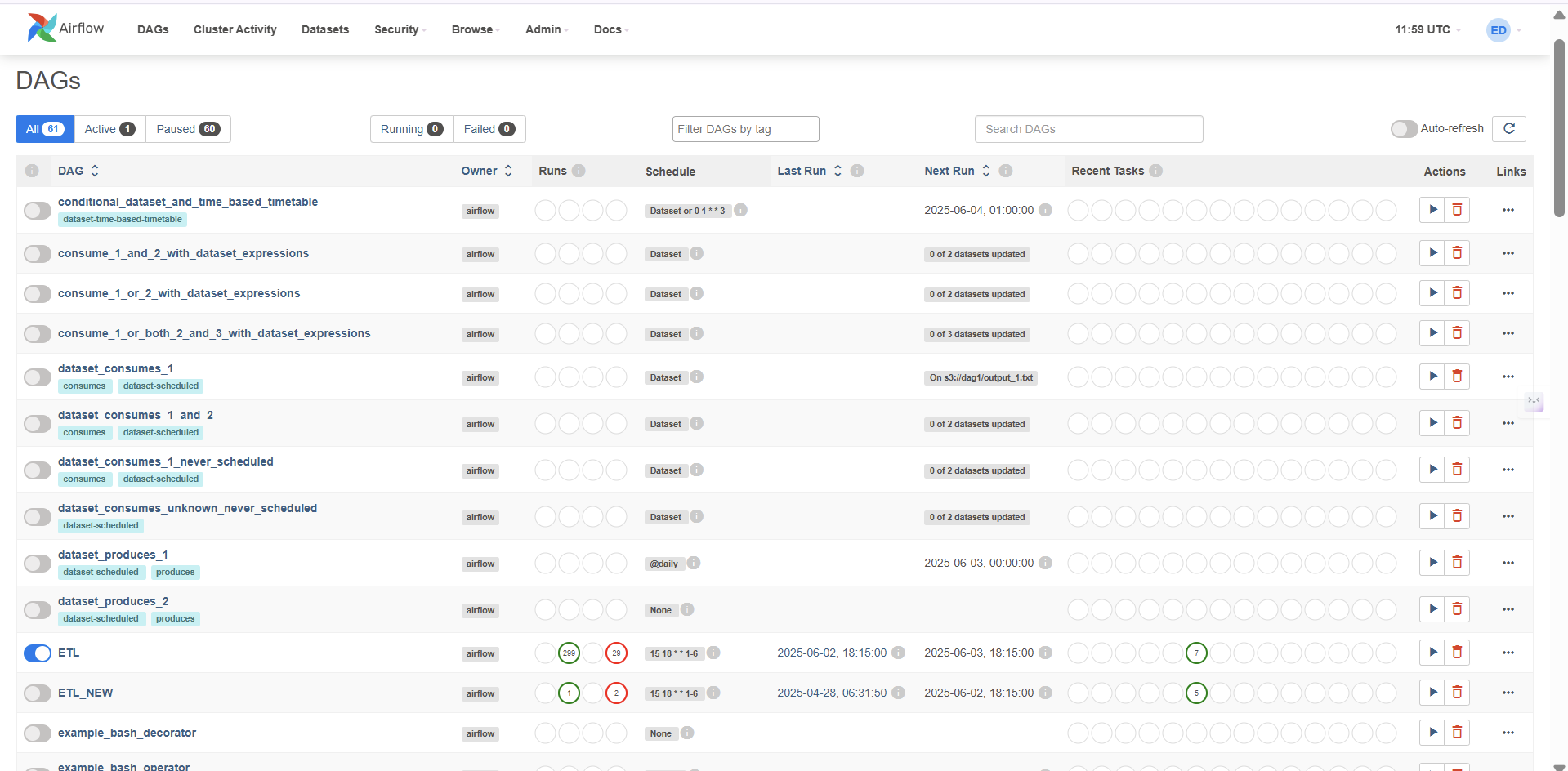Click the Airflow logo
The image size is (1568, 771).
tap(65, 29)
